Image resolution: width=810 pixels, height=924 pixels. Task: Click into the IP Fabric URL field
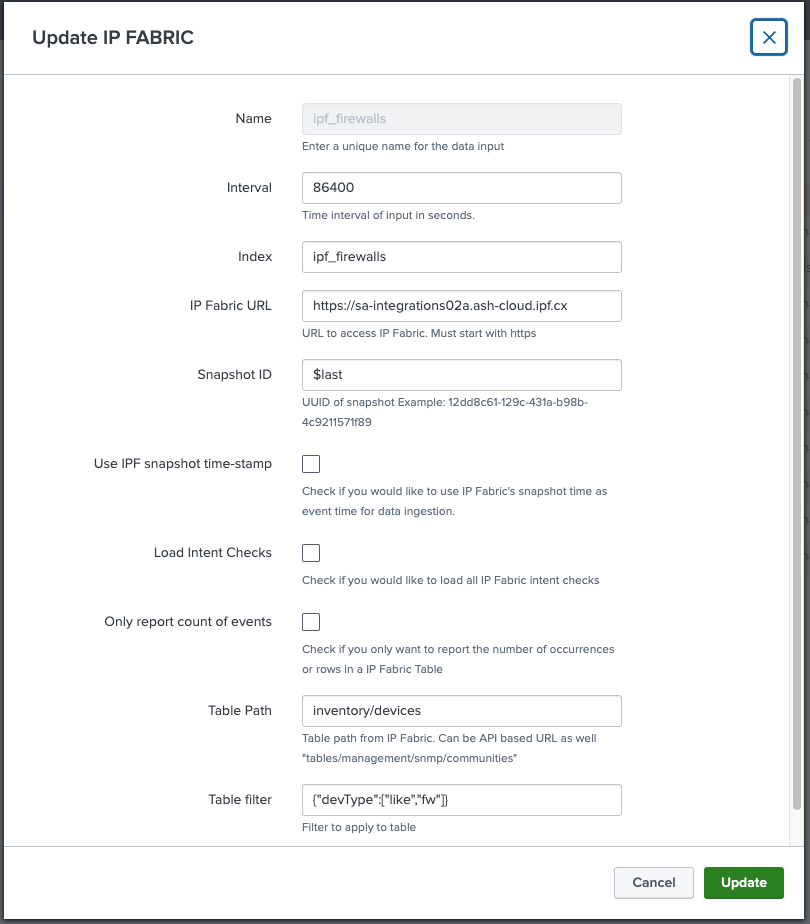coord(461,306)
